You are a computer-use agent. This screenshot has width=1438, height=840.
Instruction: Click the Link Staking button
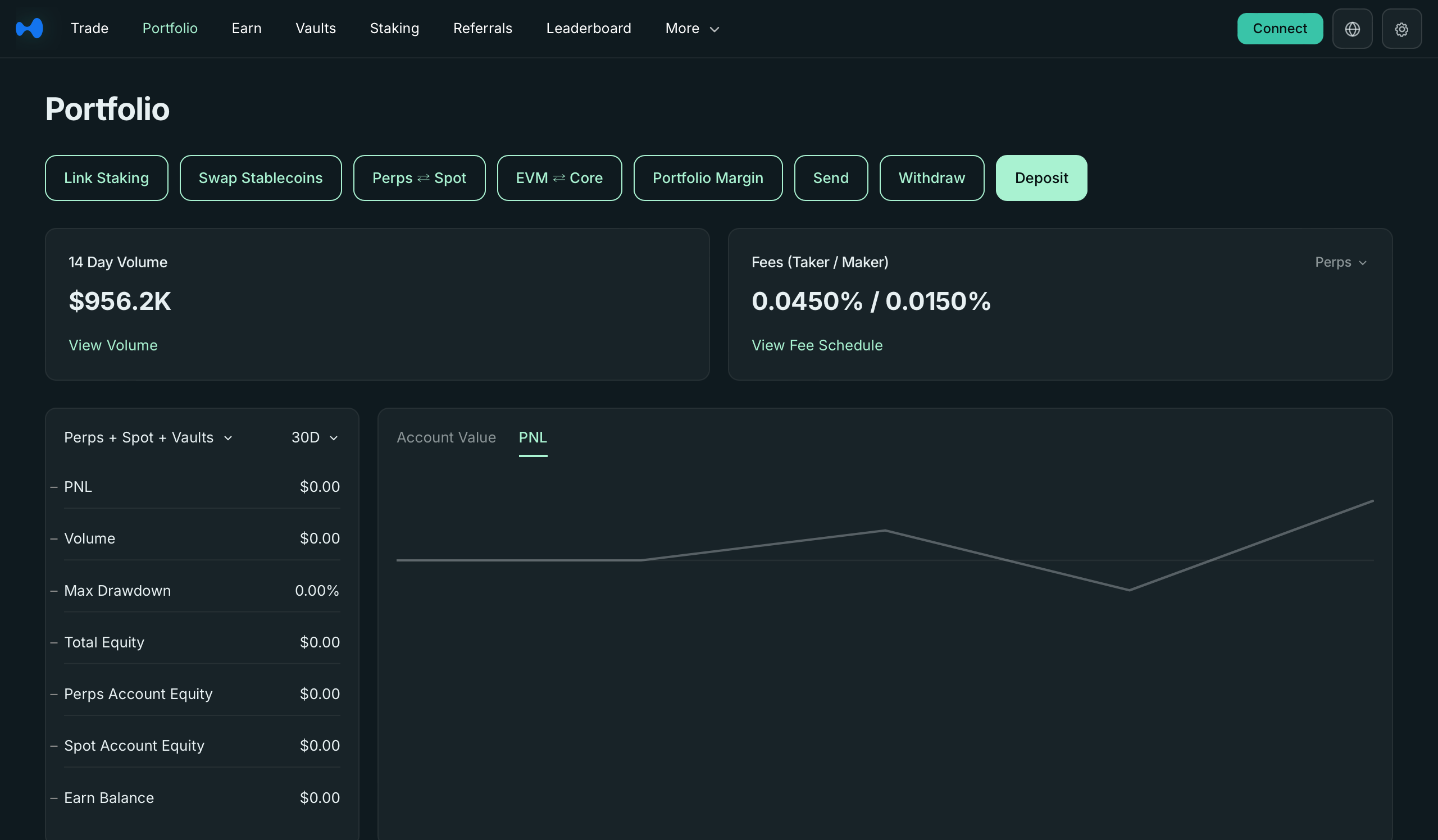point(106,178)
